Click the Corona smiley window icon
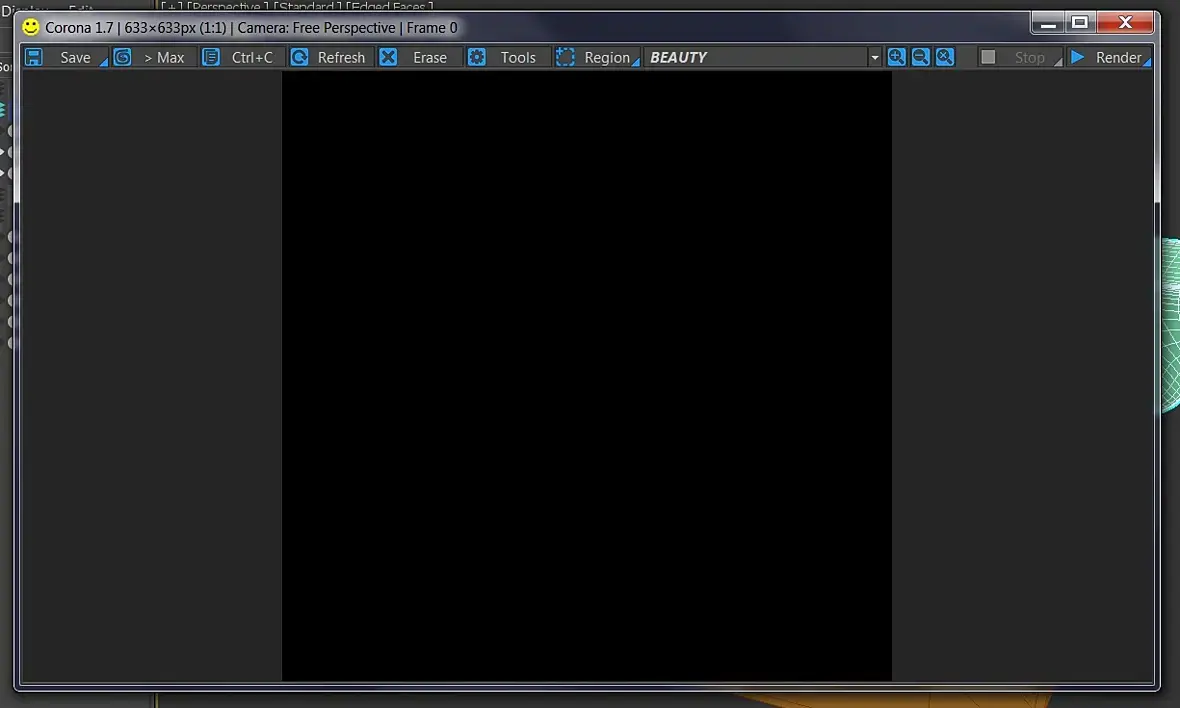The width and height of the screenshot is (1180, 708). [30, 27]
